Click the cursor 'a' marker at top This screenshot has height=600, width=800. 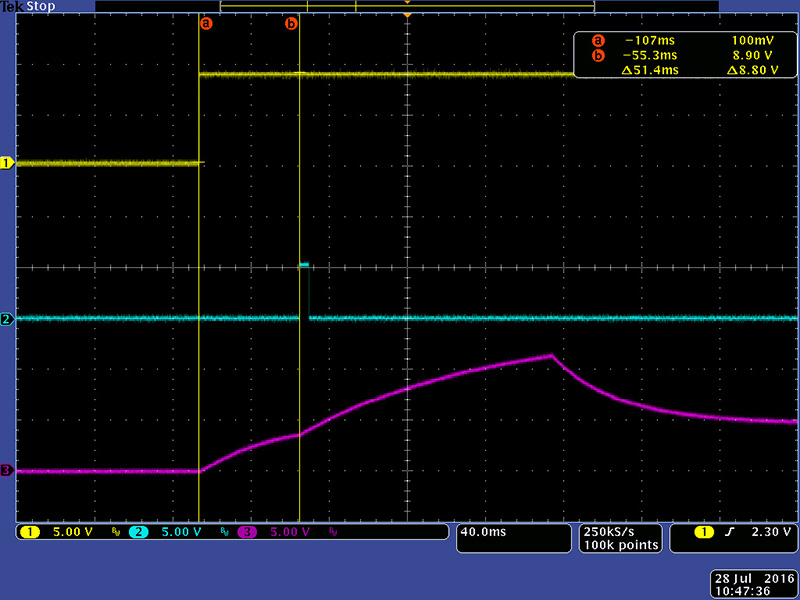coord(207,23)
